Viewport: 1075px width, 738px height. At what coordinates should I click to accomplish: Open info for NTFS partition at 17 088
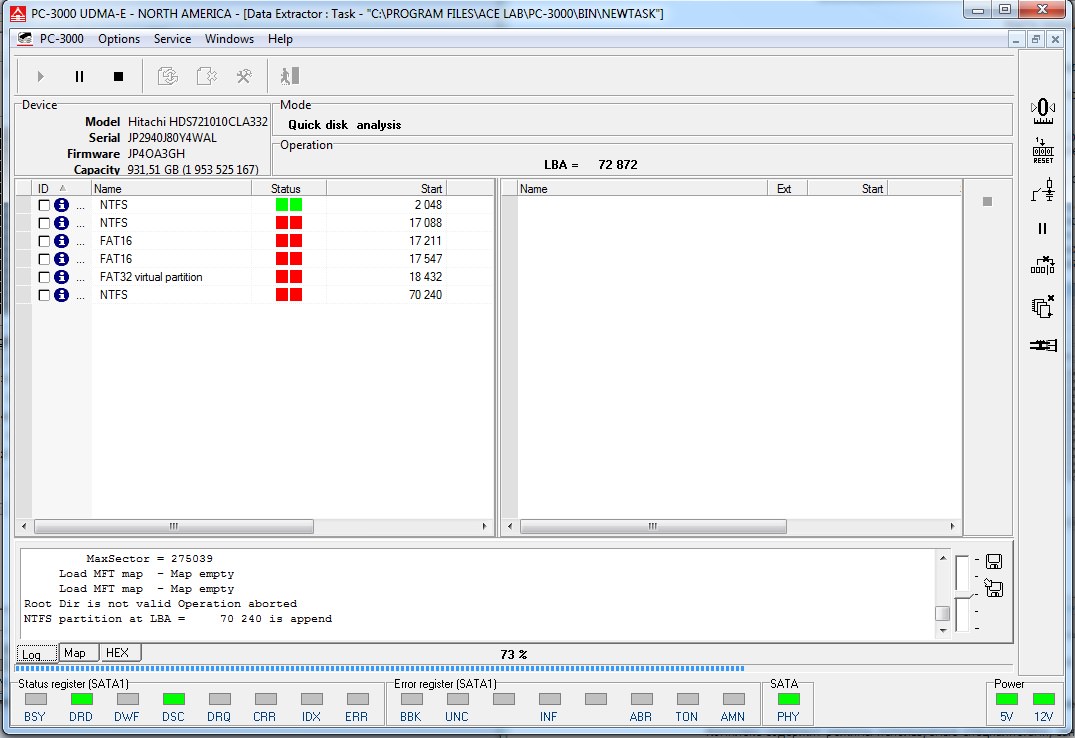point(62,223)
